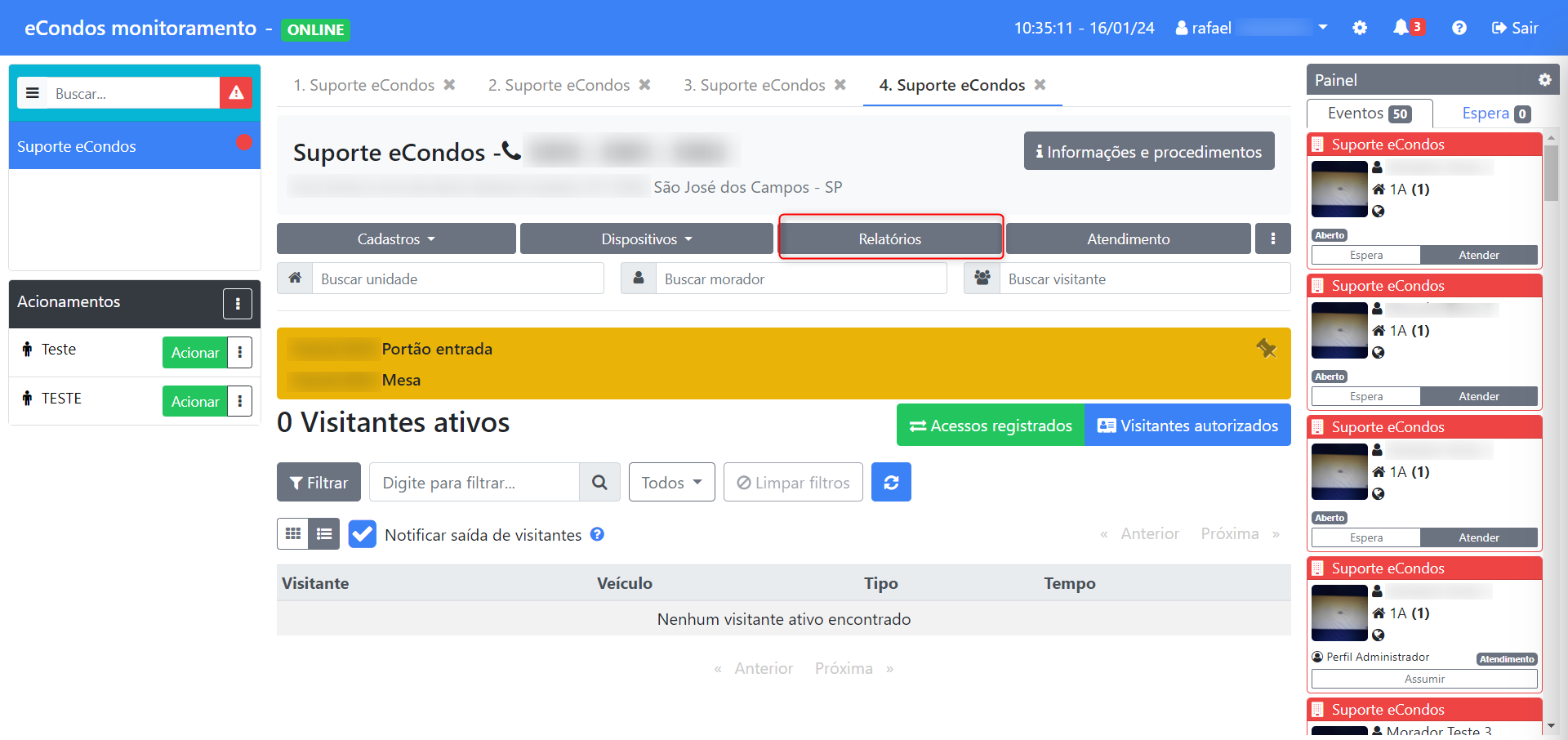Focus the Digite para filtrar field
This screenshot has height=740, width=1568.
474,482
